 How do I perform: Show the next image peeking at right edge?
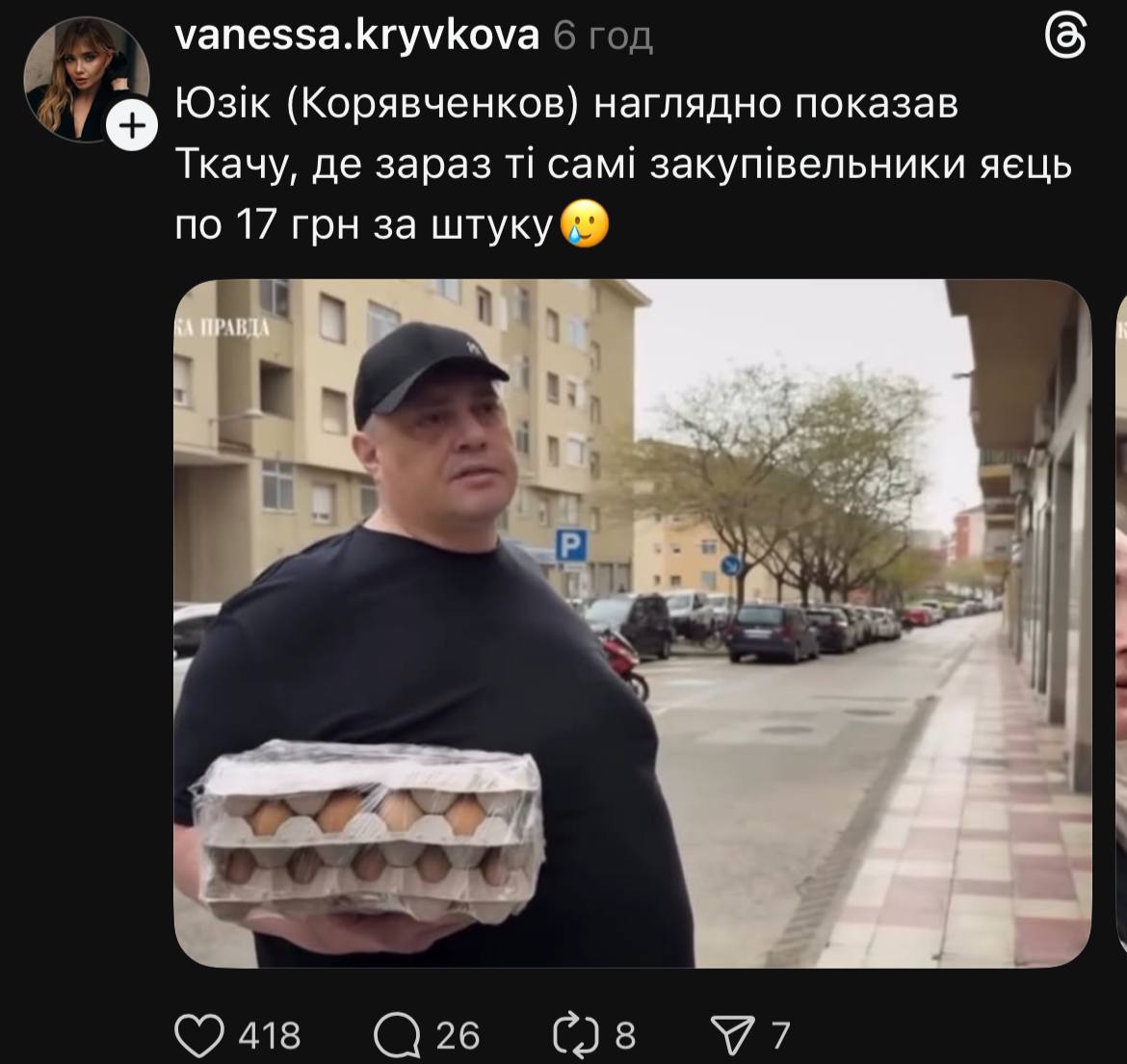pyautogui.click(x=1121, y=623)
